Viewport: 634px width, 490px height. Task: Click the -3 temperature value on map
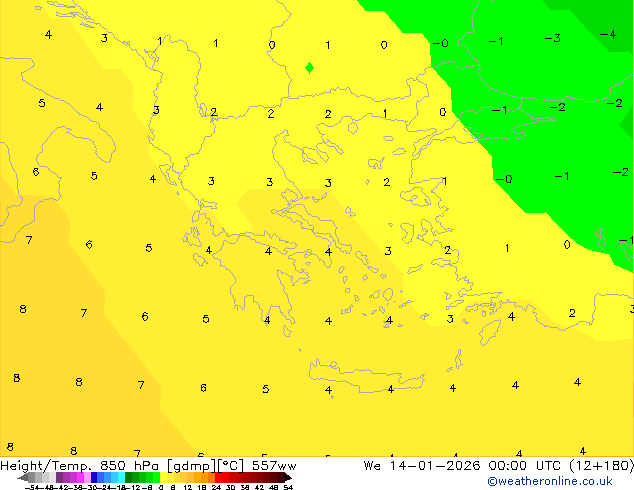coord(552,38)
